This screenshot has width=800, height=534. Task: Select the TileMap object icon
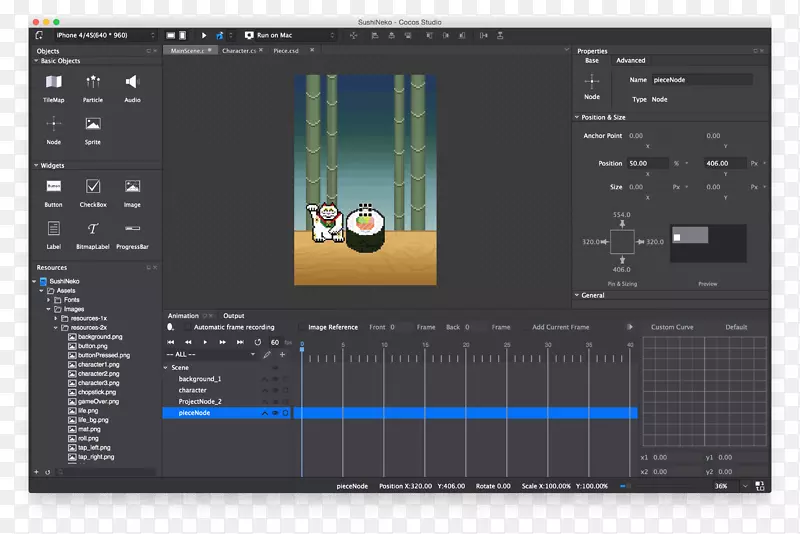(53, 82)
